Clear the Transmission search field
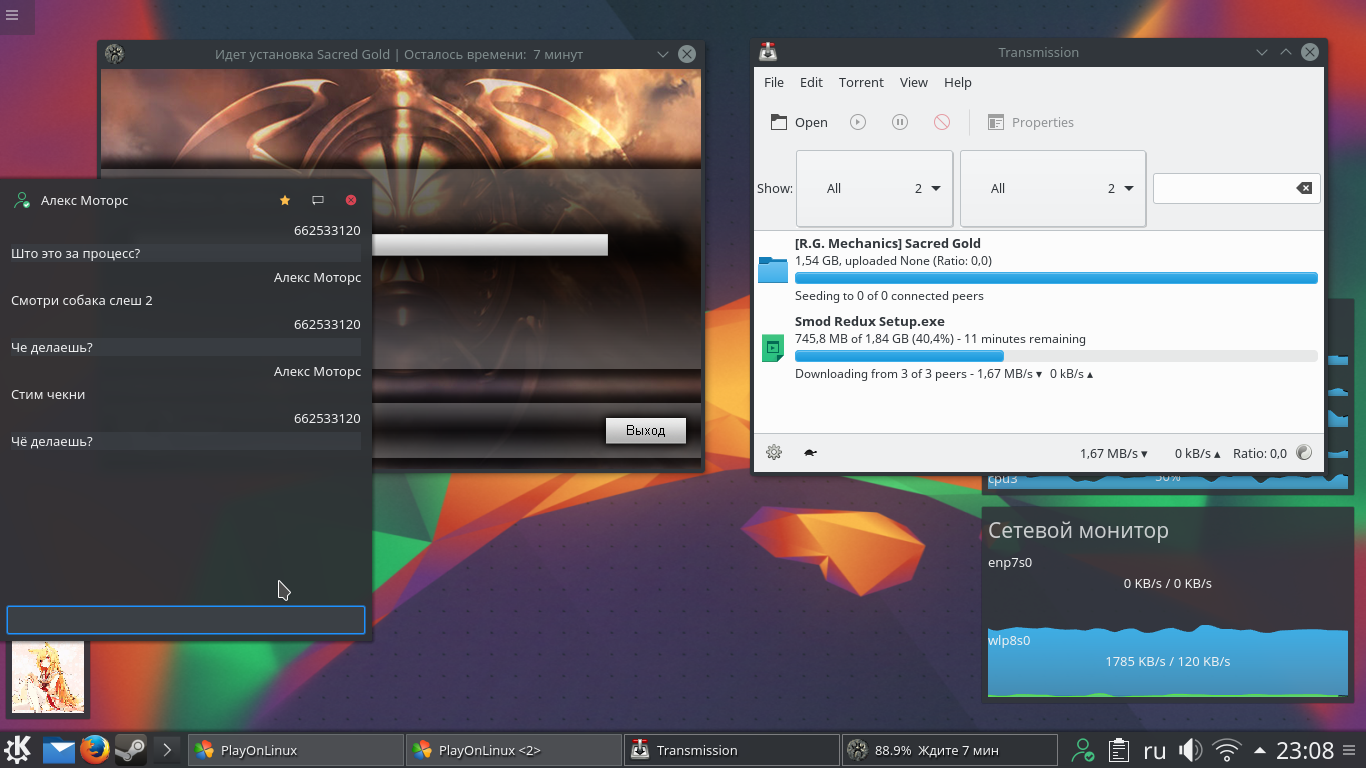 1304,188
